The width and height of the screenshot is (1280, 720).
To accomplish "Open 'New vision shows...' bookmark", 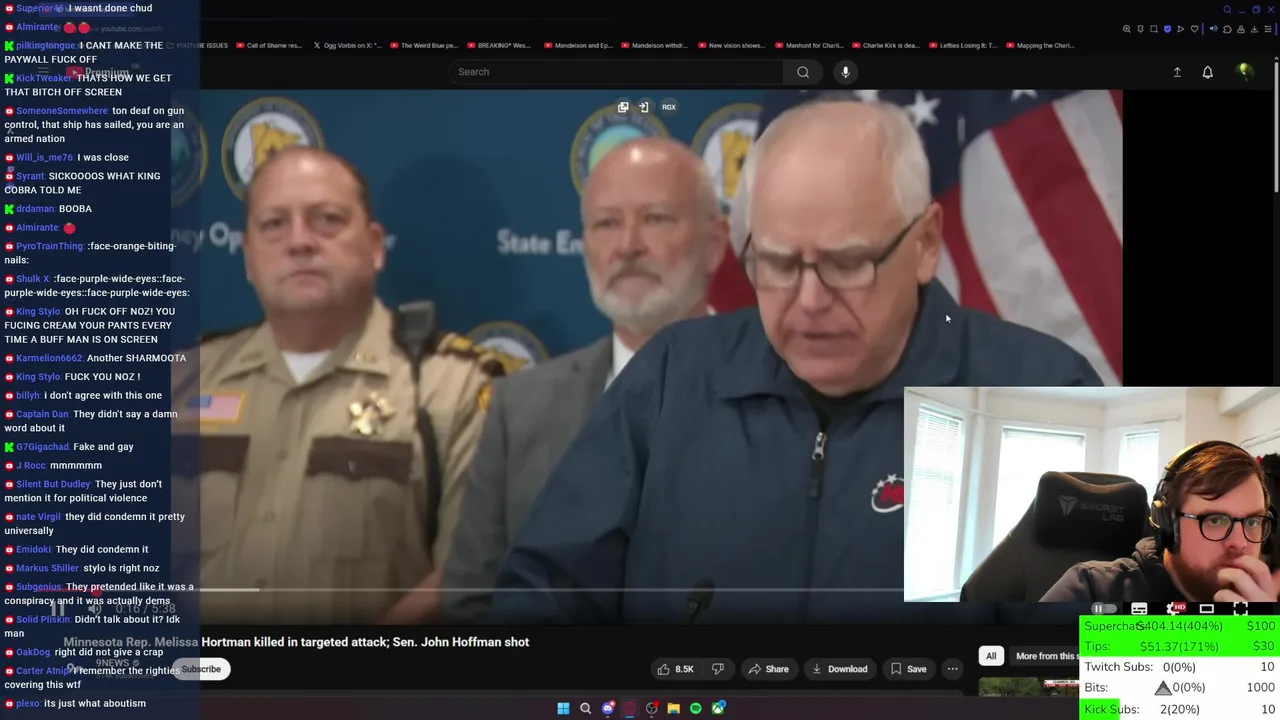I will (731, 45).
